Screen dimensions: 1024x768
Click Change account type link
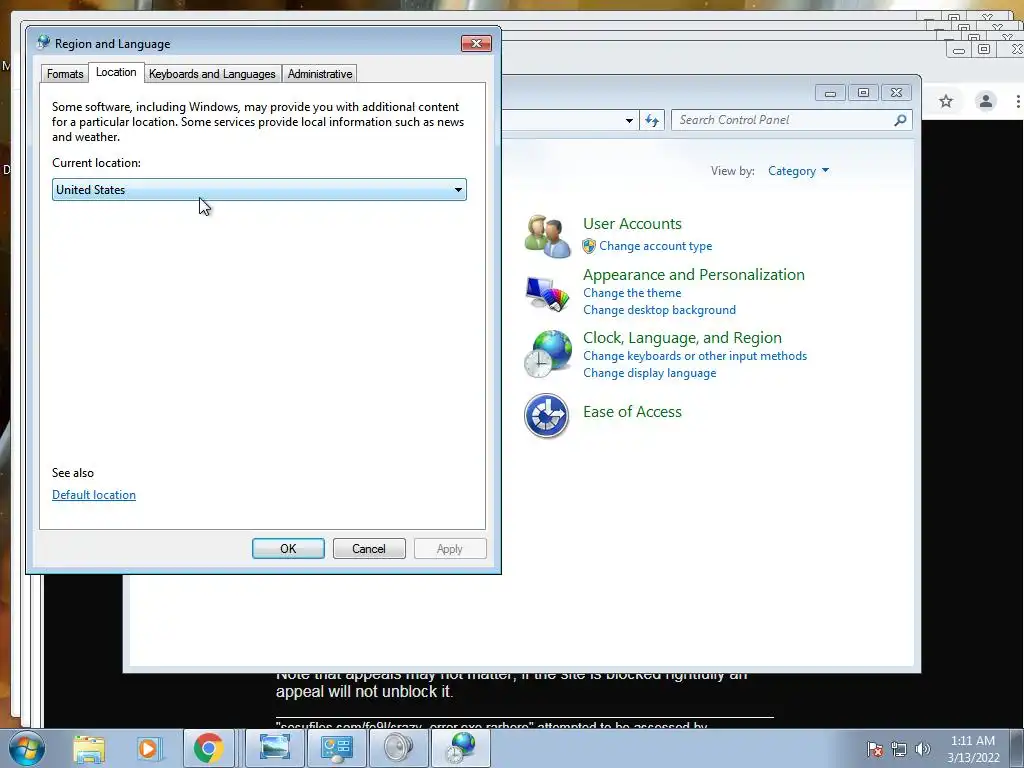coord(656,246)
